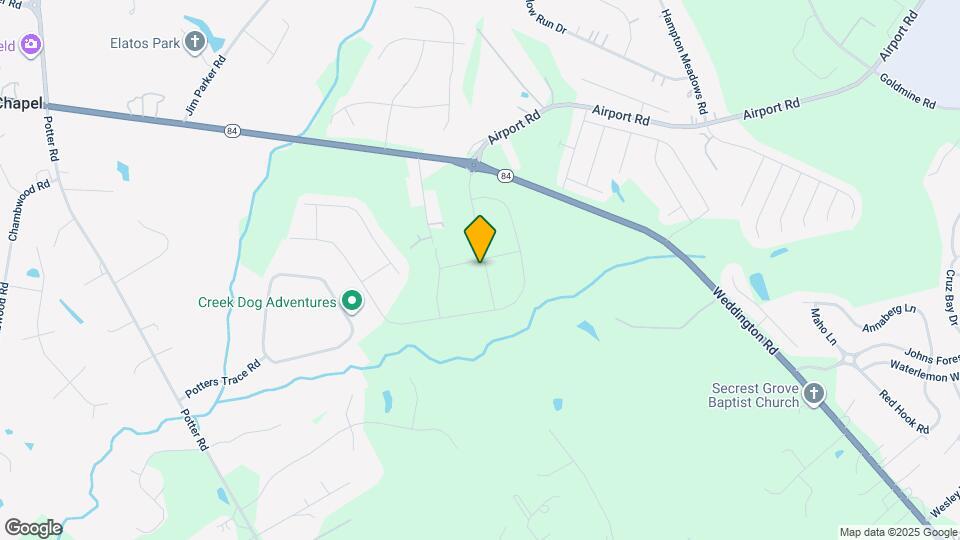This screenshot has width=960, height=540.
Task: Click the Weddington Rd road label
Action: pyautogui.click(x=744, y=320)
